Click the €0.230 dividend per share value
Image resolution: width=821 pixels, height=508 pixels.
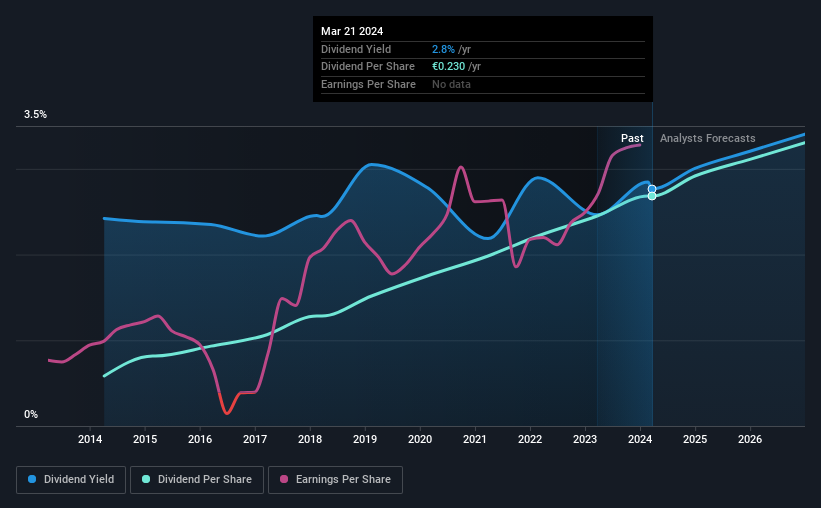coord(448,67)
